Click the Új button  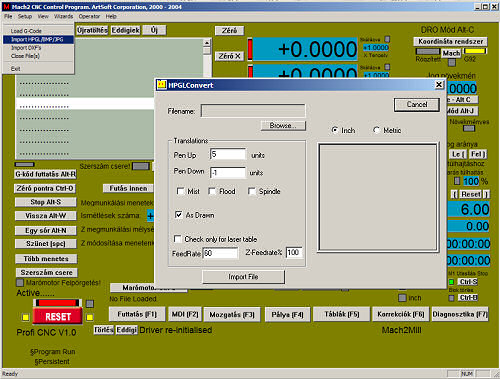154,30
